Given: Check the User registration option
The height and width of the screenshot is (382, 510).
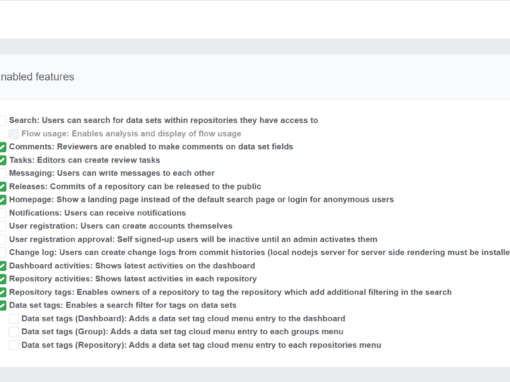Looking at the screenshot, I should click(x=2, y=226).
